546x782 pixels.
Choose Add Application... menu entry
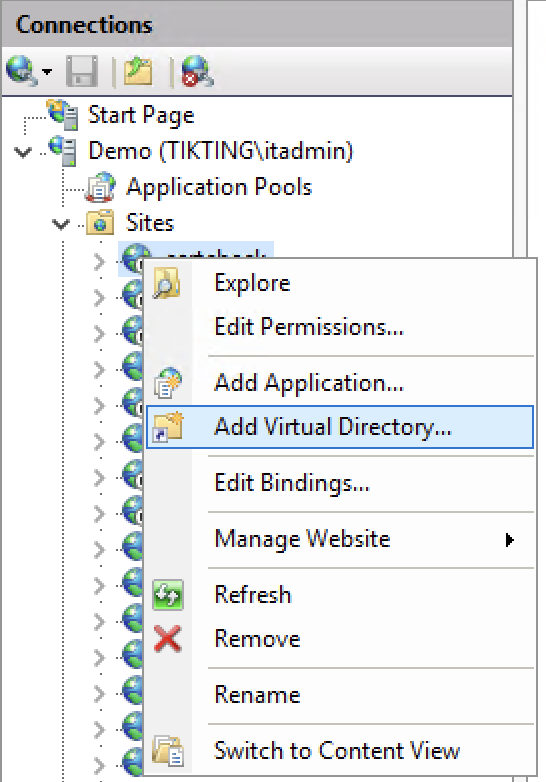click(x=340, y=383)
